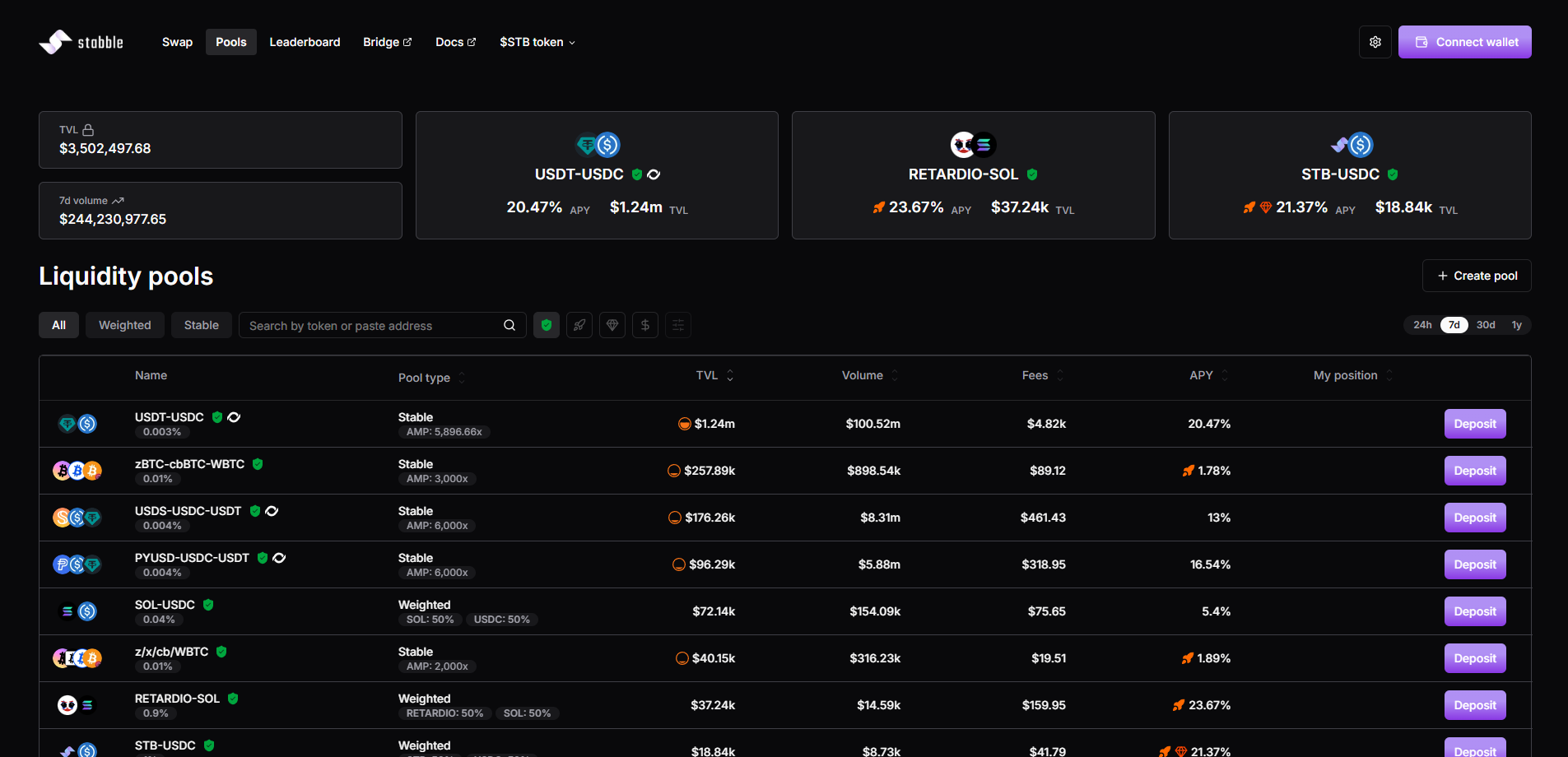
Task: Open the sliders filter options icon
Action: click(x=678, y=325)
